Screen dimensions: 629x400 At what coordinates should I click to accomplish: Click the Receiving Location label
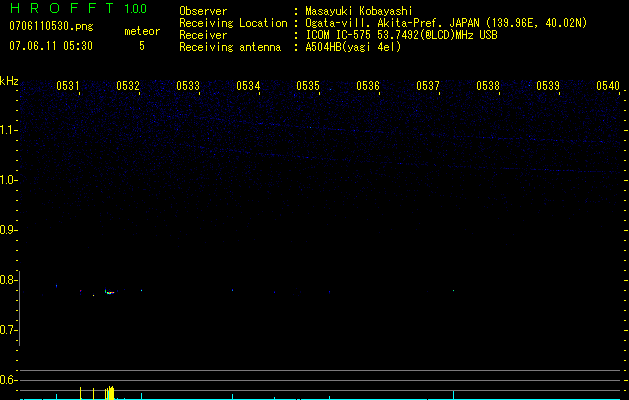coord(233,23)
